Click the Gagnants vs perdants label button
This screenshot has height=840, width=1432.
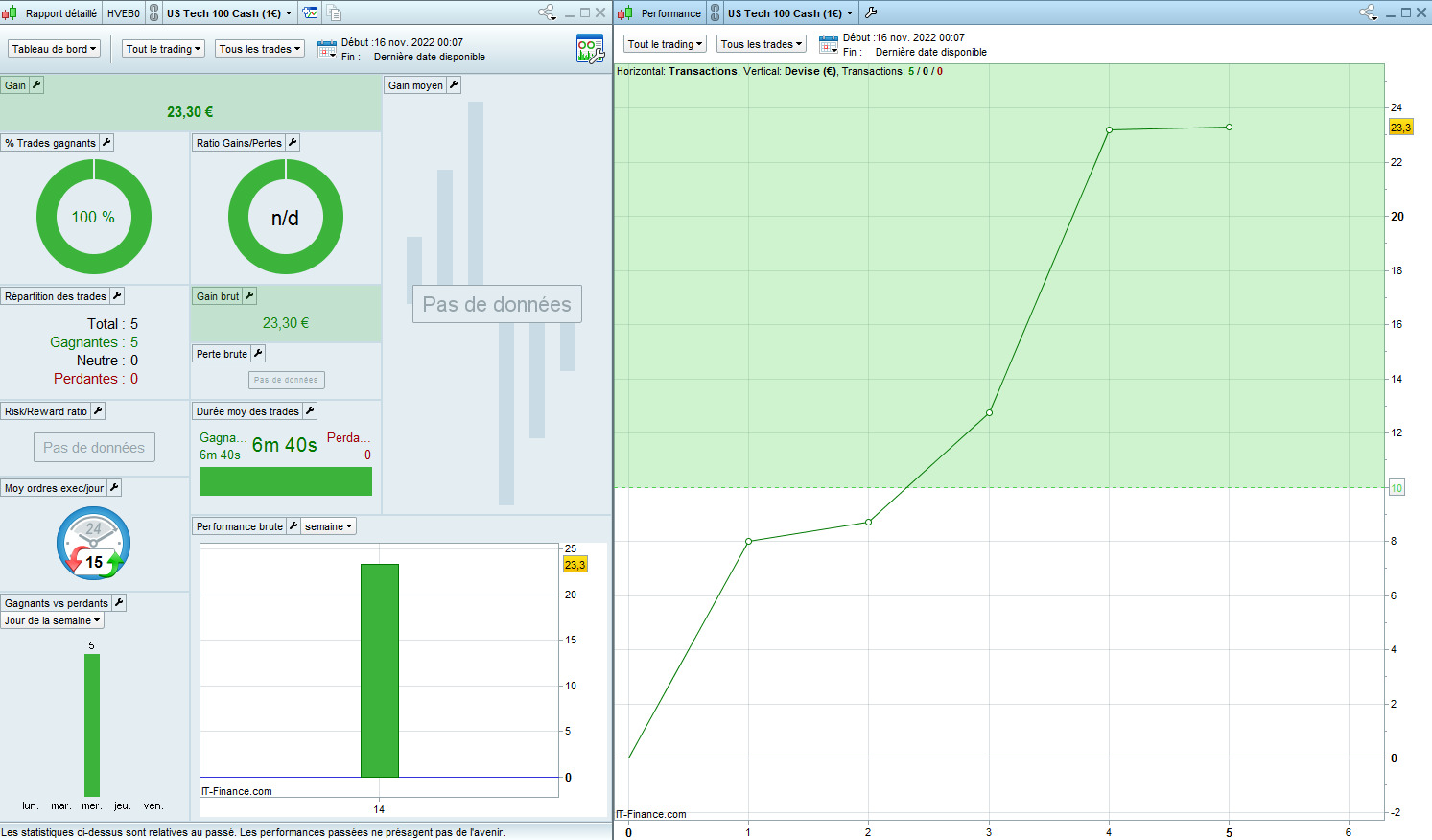click(x=57, y=603)
